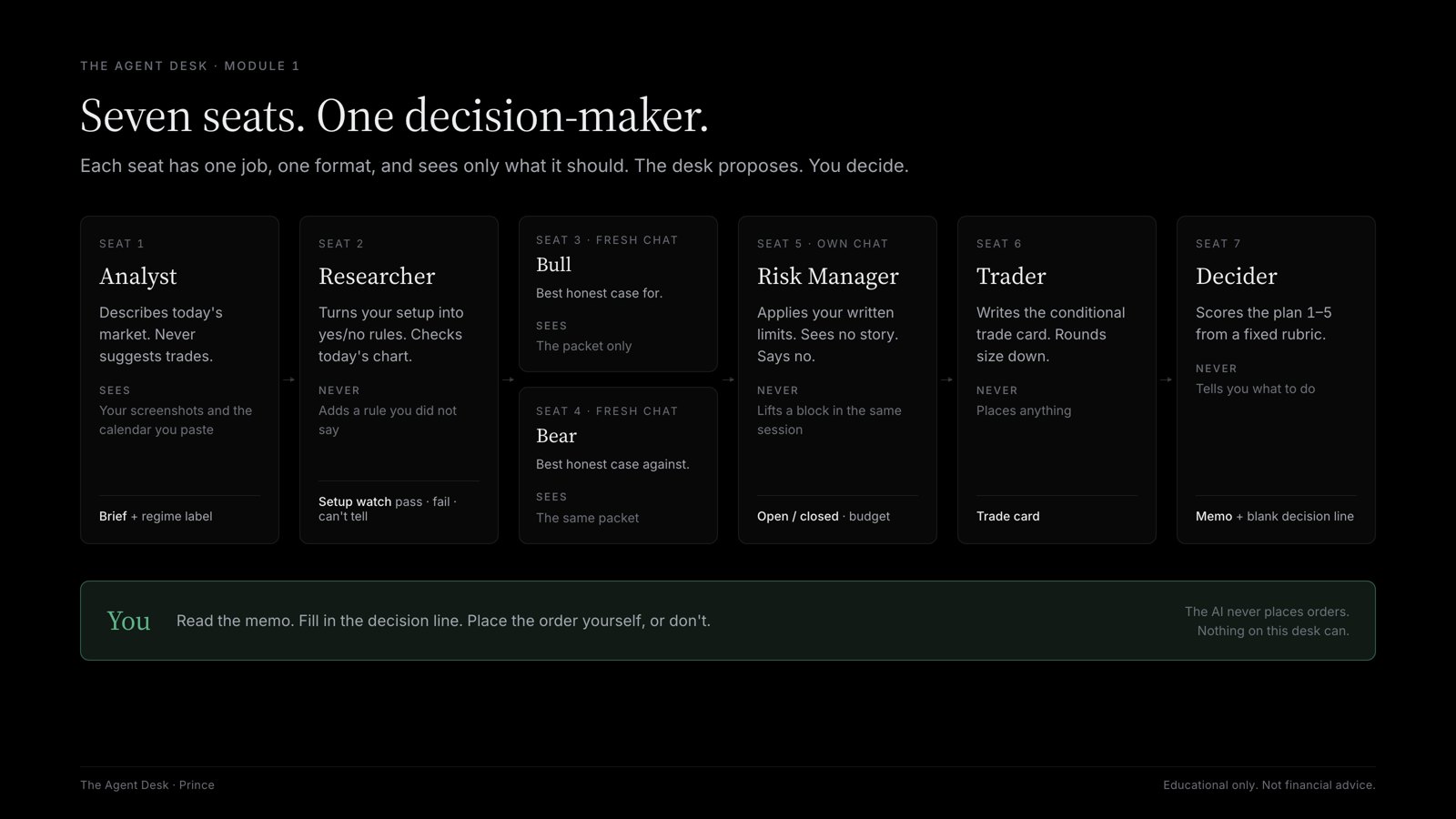Click 'The Agent Desk · Prince' footer

tap(147, 784)
